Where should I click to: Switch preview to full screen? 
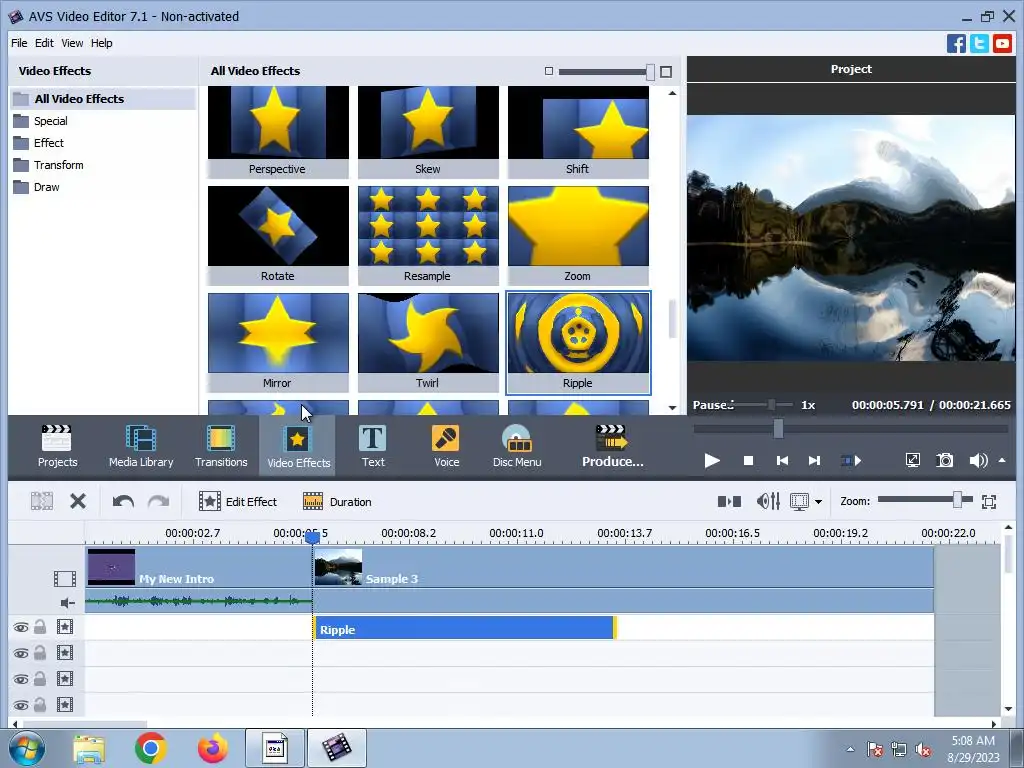tap(912, 461)
